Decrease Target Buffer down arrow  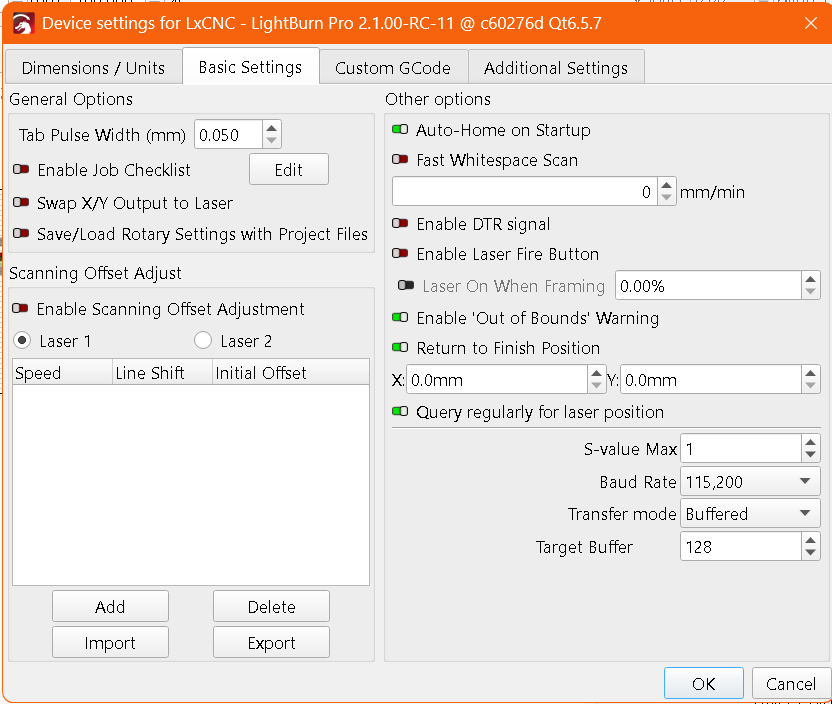click(x=810, y=553)
